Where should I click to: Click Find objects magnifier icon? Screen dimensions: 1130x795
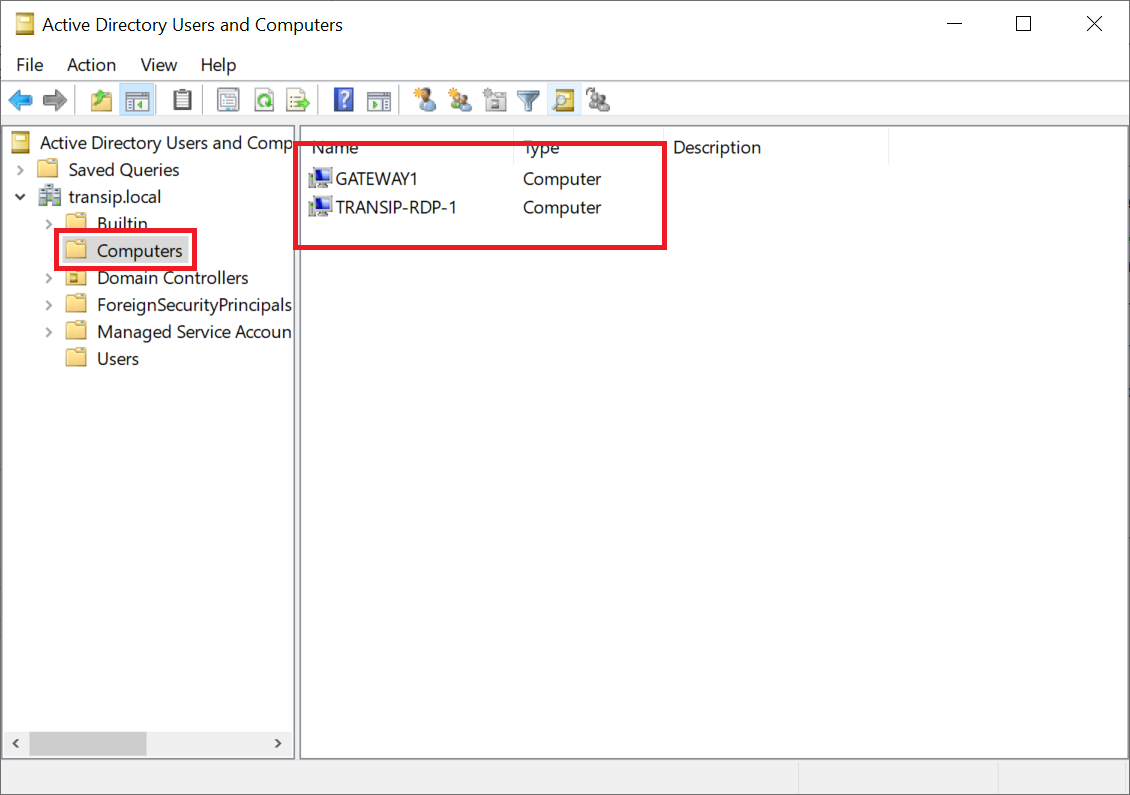[564, 100]
